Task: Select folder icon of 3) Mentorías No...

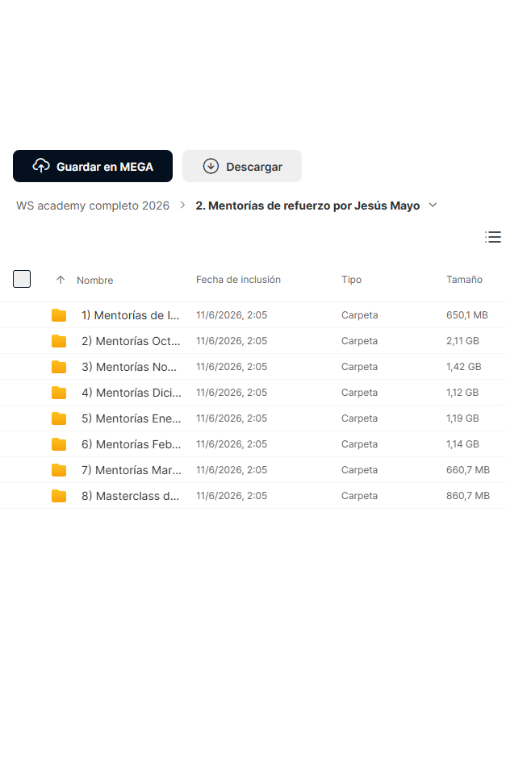Action: (59, 367)
